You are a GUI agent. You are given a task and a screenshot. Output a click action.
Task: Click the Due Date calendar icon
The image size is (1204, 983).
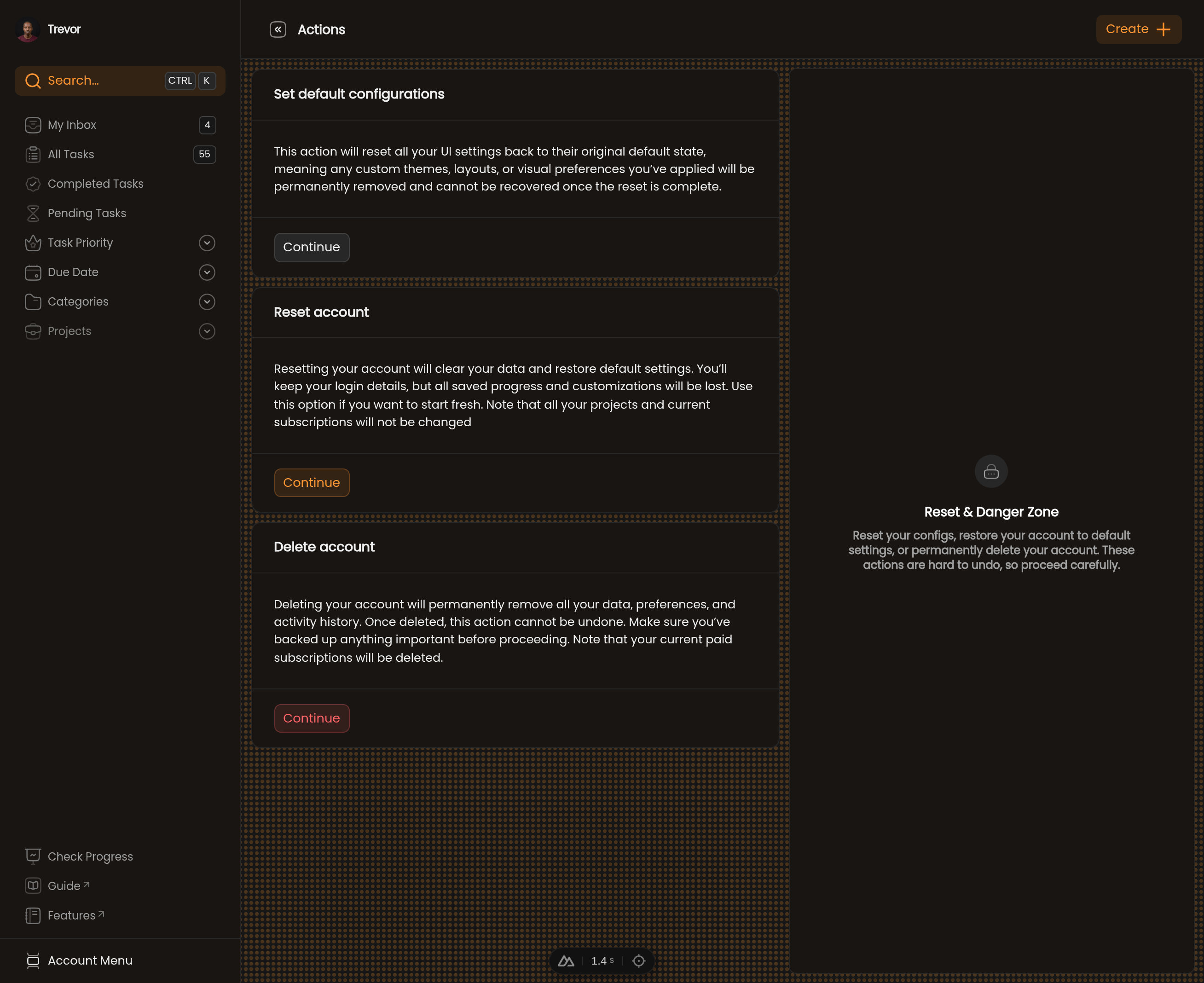[x=33, y=272]
